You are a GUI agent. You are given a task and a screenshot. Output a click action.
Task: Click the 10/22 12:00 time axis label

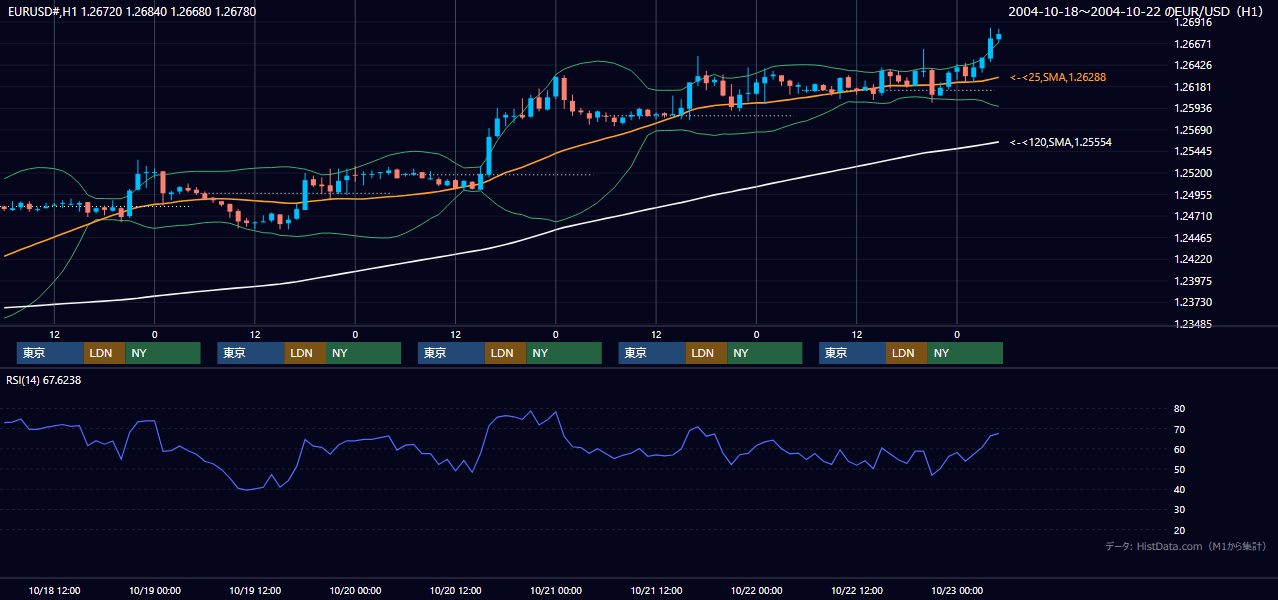[x=857, y=590]
